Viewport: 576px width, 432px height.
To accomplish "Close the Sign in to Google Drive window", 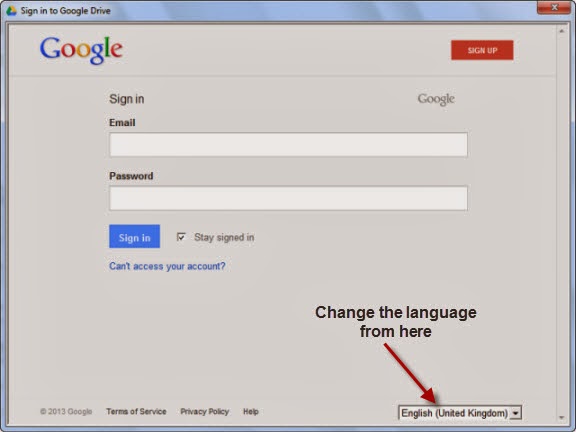I will coord(554,7).
